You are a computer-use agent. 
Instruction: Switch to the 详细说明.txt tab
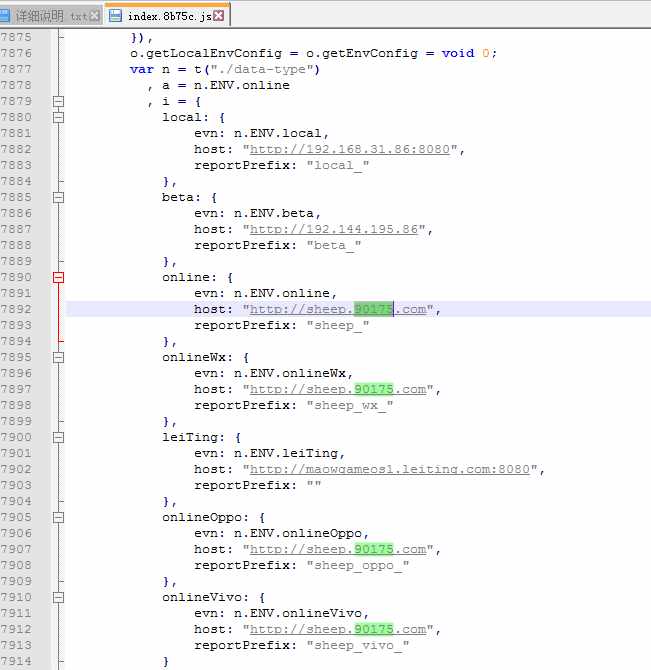click(51, 16)
